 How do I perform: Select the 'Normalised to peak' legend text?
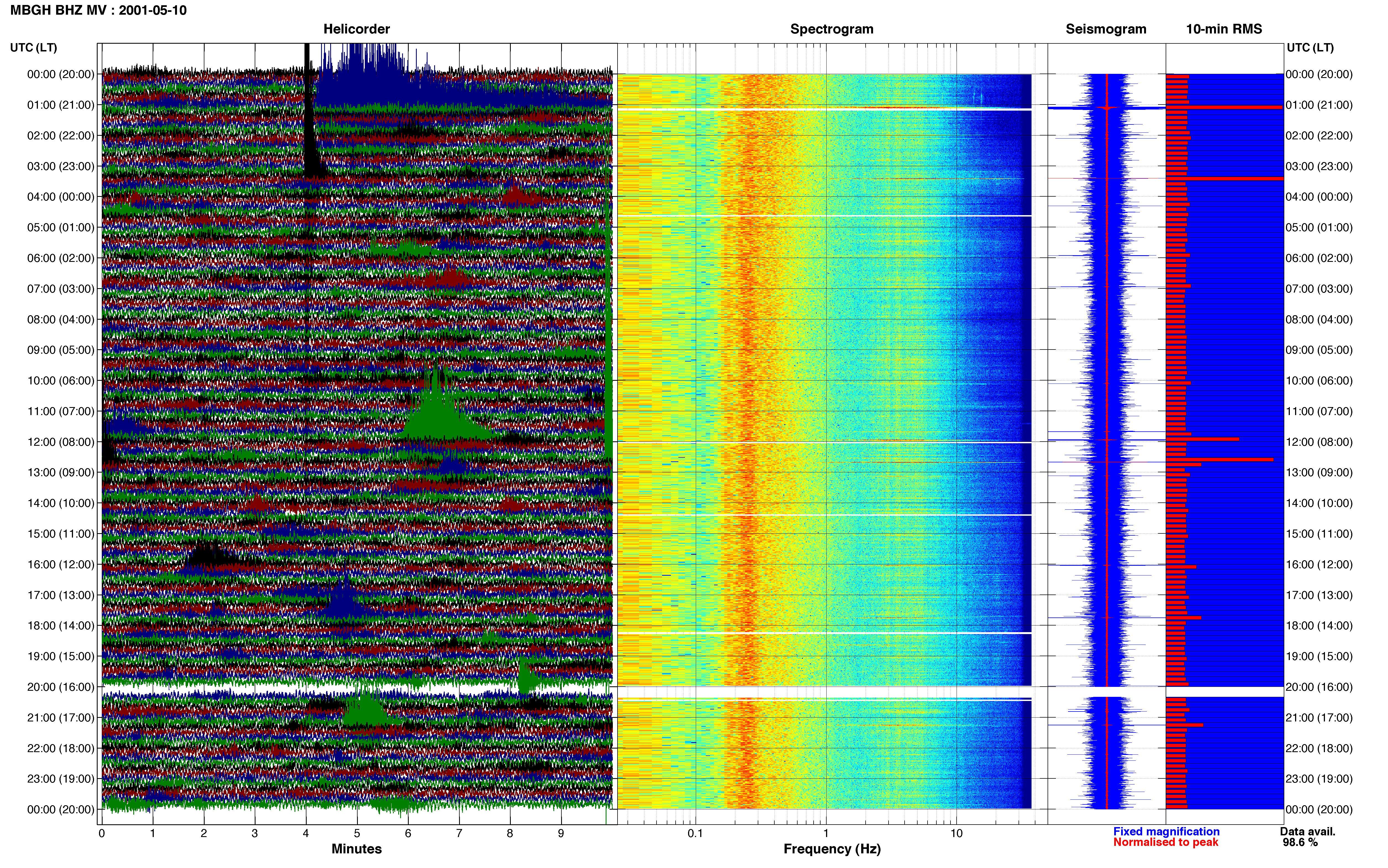click(x=1165, y=842)
